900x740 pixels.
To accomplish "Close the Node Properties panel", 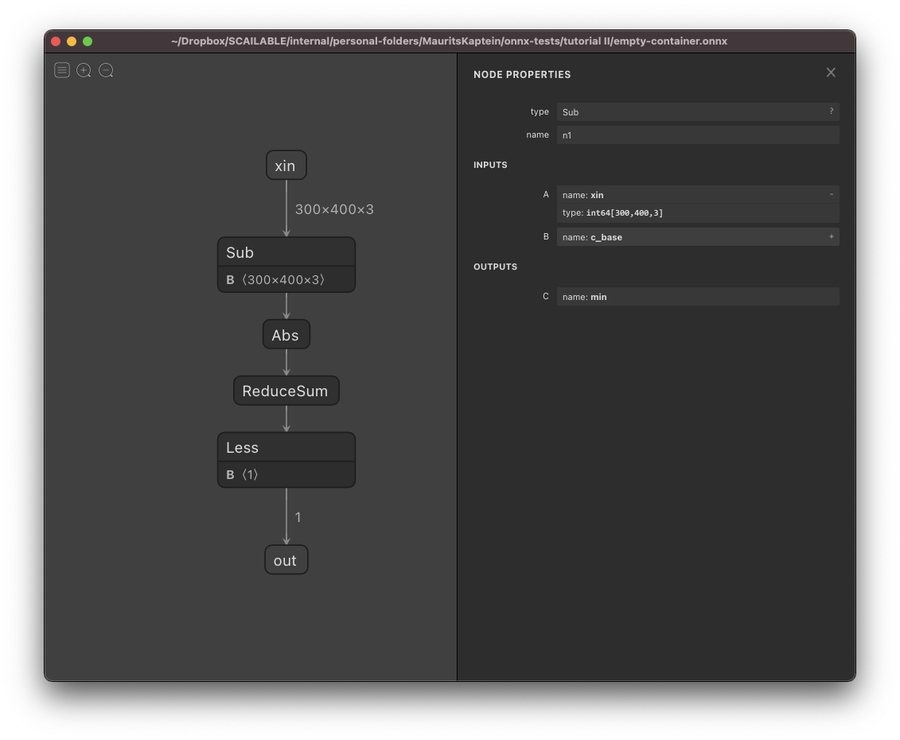I will click(830, 73).
